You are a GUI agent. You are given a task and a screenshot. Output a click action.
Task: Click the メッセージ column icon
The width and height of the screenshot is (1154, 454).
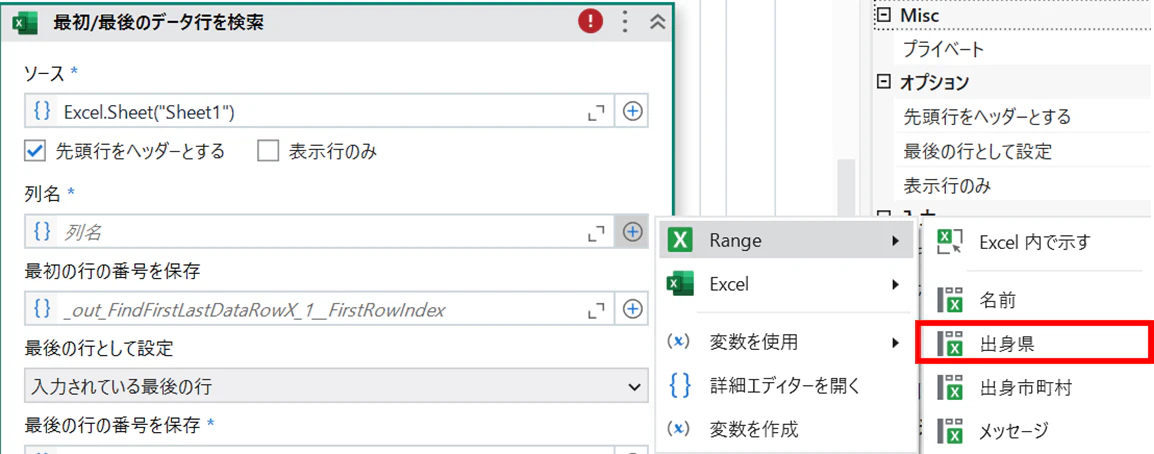click(950, 430)
